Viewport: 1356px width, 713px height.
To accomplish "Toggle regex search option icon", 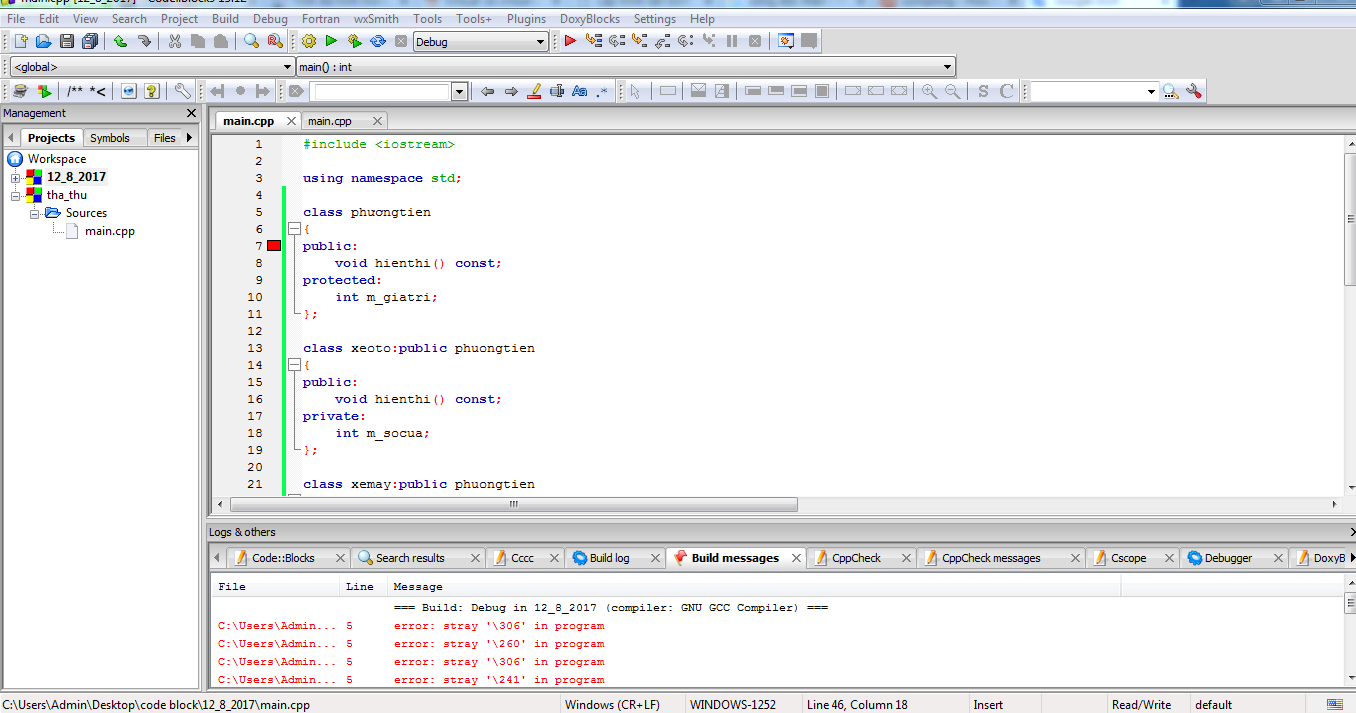I will coord(602,91).
